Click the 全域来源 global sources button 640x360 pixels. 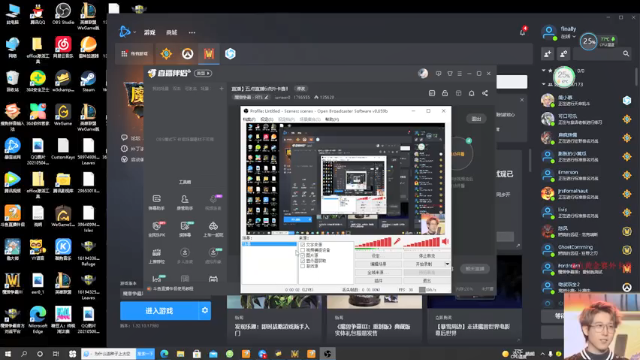378,272
